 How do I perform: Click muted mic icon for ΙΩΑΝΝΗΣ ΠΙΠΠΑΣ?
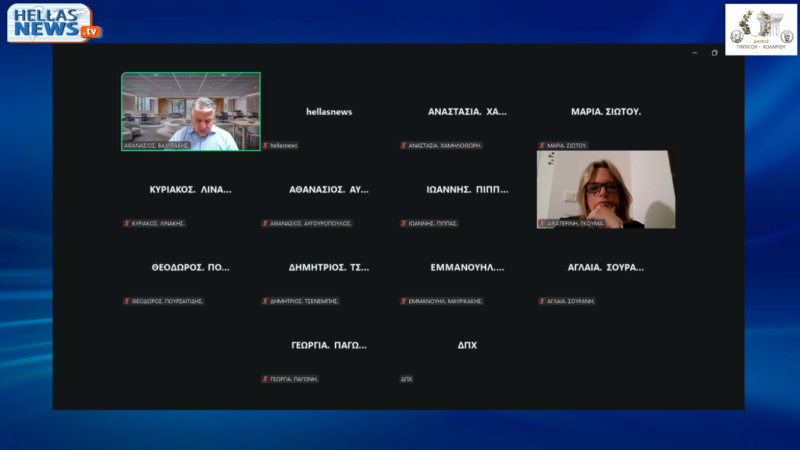pos(404,223)
